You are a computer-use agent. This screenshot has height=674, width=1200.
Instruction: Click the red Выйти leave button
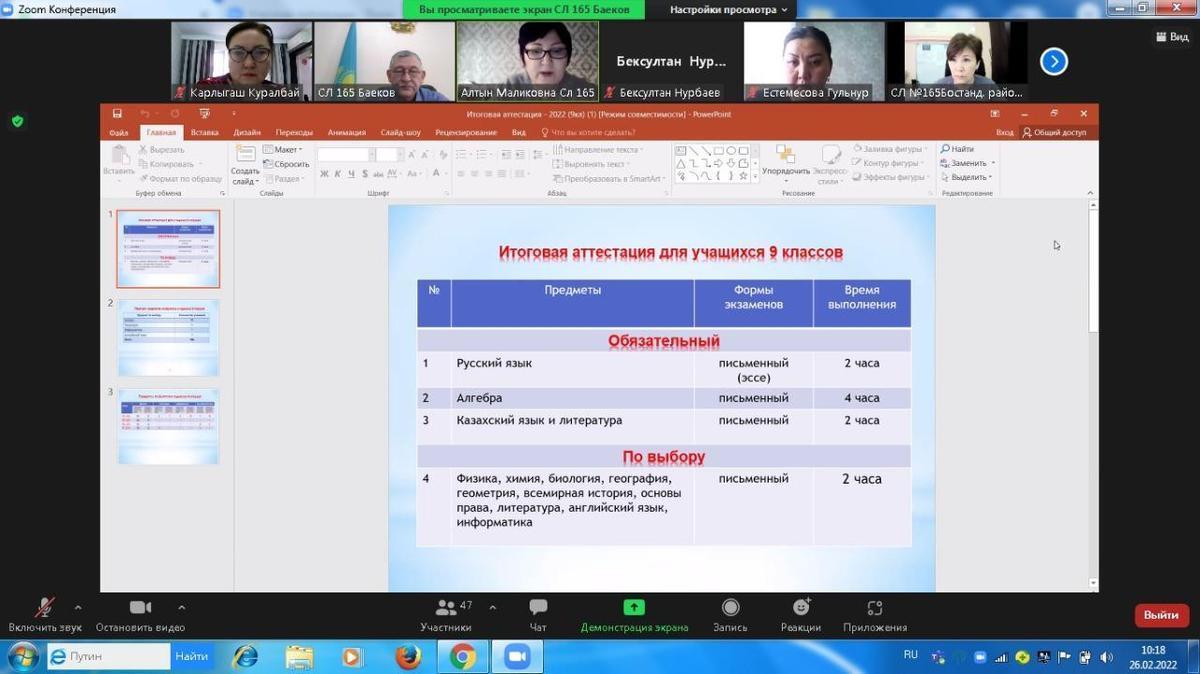coord(1160,615)
